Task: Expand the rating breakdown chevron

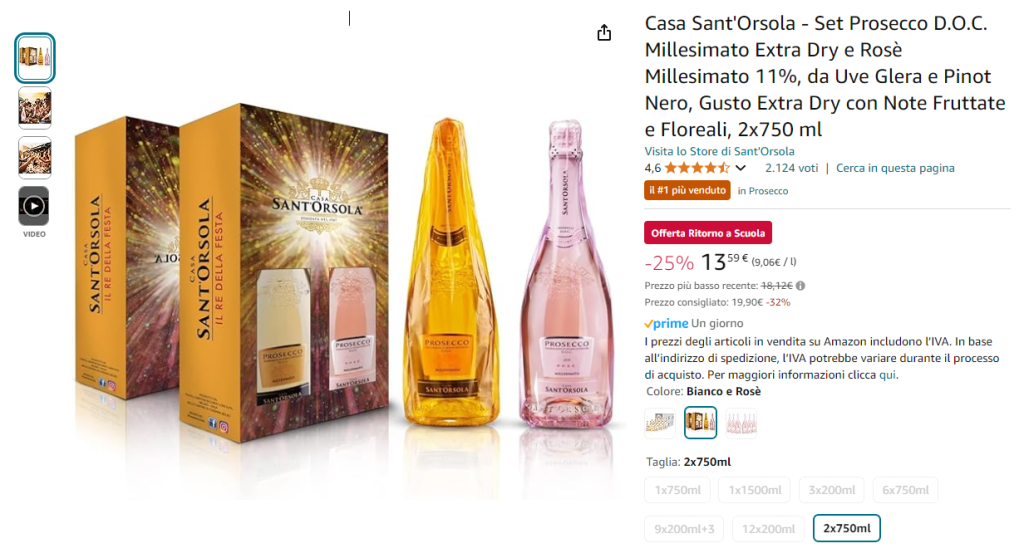Action: 741,168
